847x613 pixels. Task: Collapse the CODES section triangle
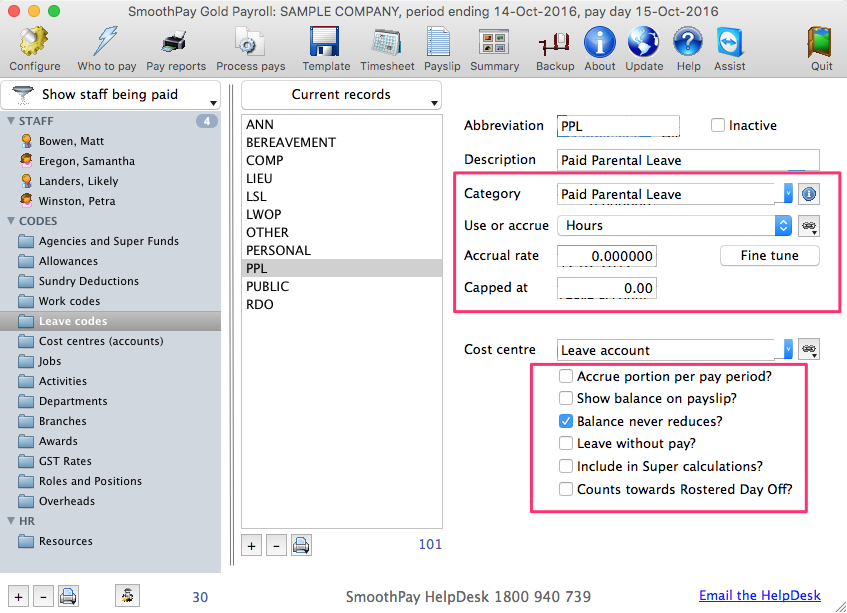(10, 221)
